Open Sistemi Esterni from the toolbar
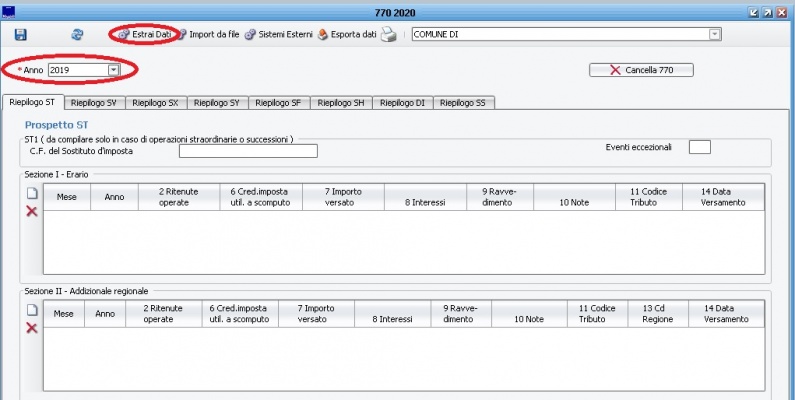 pyautogui.click(x=278, y=34)
